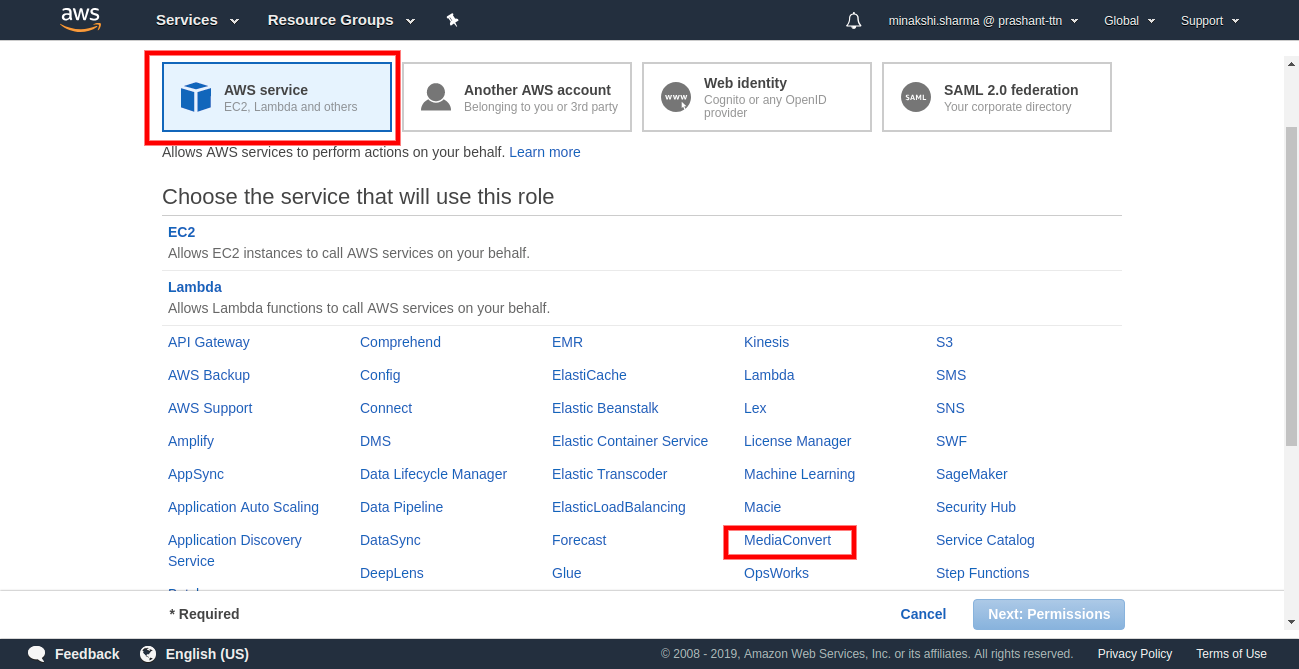The width and height of the screenshot is (1299, 669).
Task: Choose DataSync service
Action: (390, 540)
